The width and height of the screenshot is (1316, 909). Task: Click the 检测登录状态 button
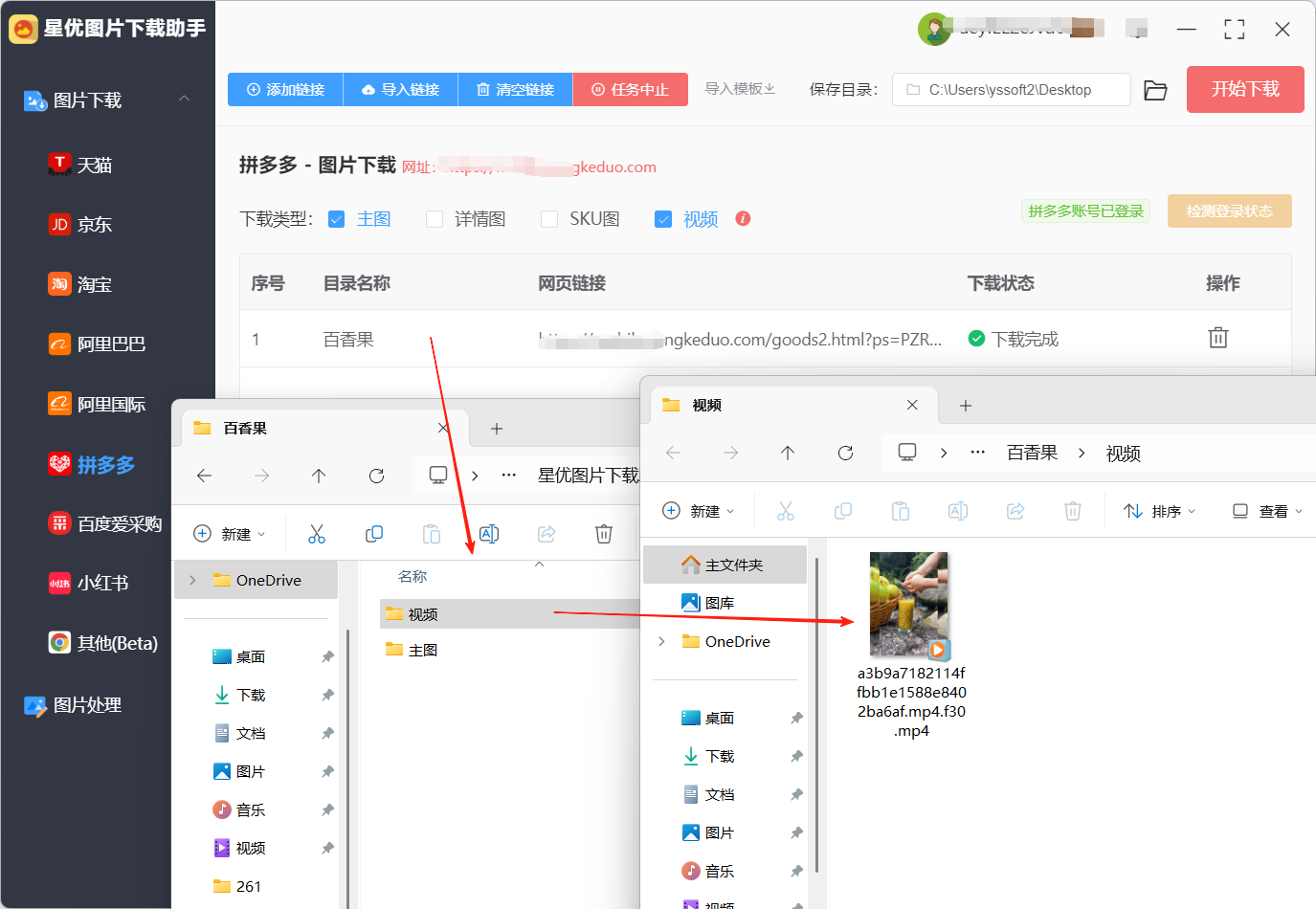tap(1229, 211)
